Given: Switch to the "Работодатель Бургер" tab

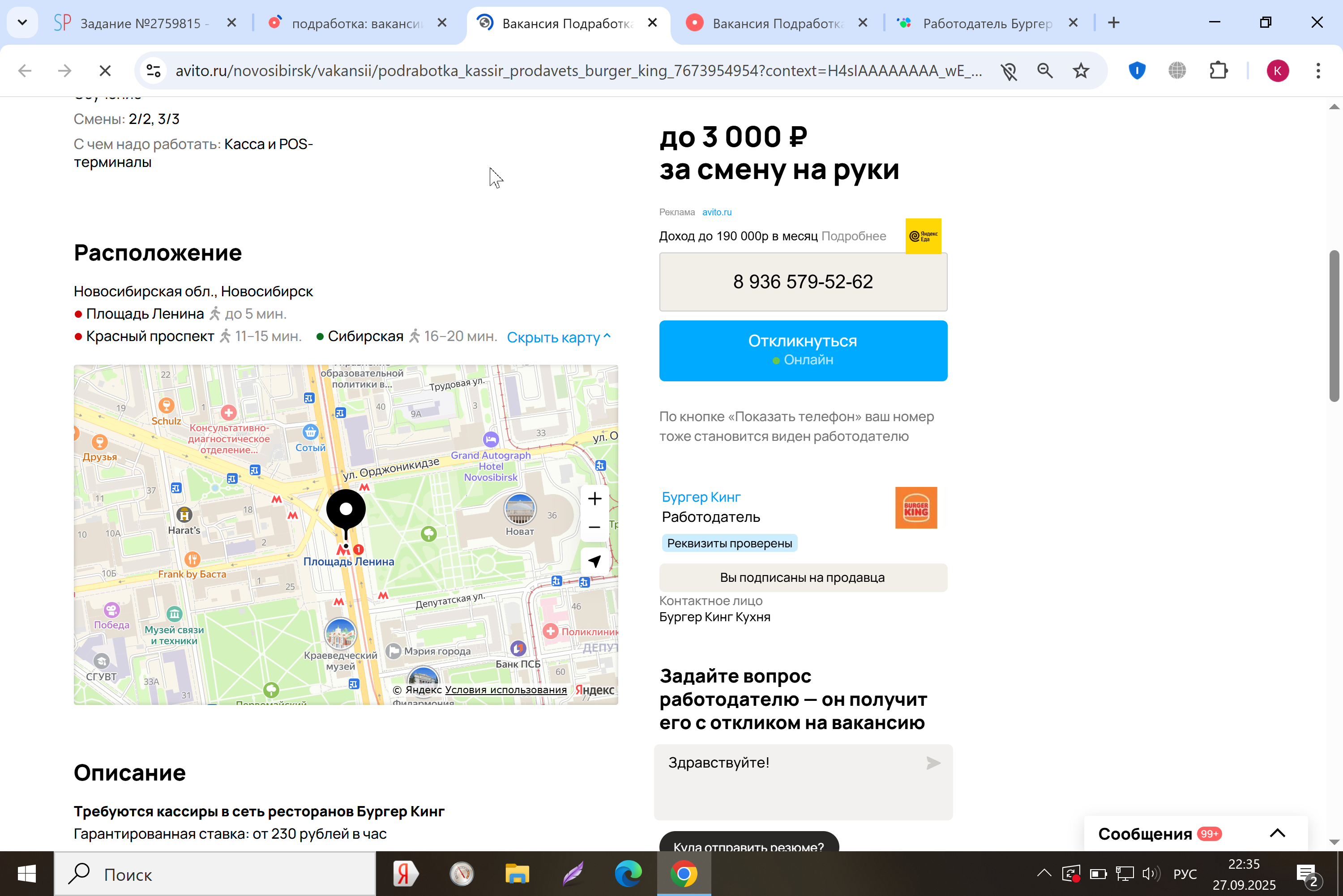Looking at the screenshot, I should click(x=987, y=23).
